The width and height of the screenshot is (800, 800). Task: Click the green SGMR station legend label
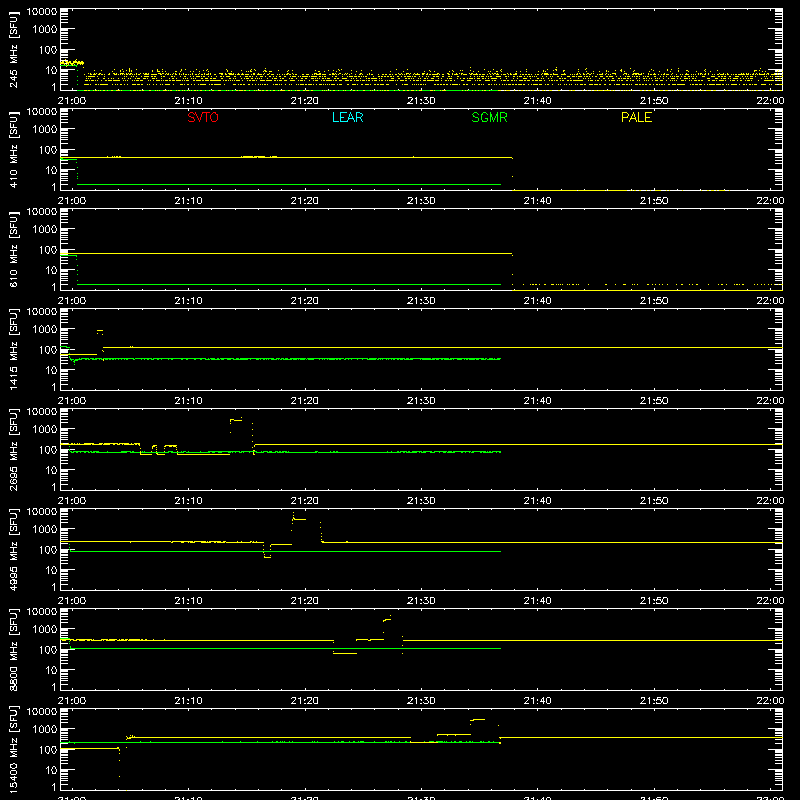489,117
